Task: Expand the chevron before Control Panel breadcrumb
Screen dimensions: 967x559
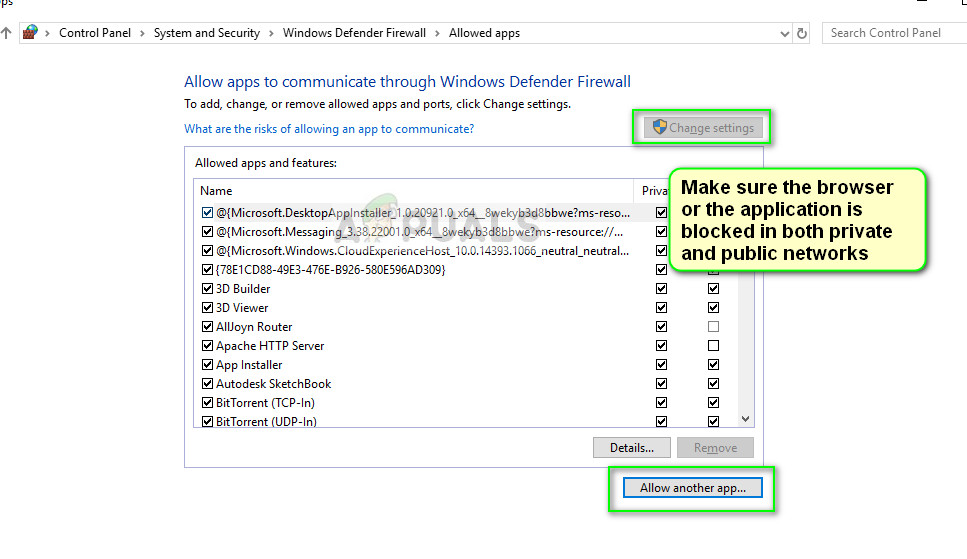Action: click(47, 33)
